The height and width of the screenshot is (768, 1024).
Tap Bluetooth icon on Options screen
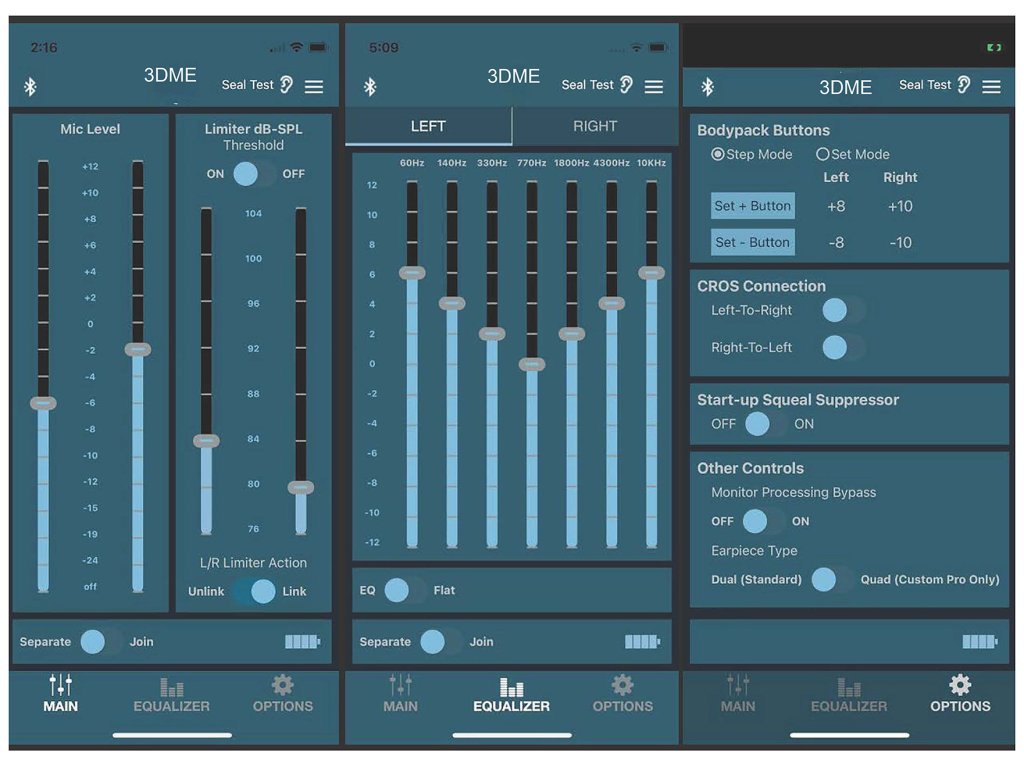click(x=707, y=87)
